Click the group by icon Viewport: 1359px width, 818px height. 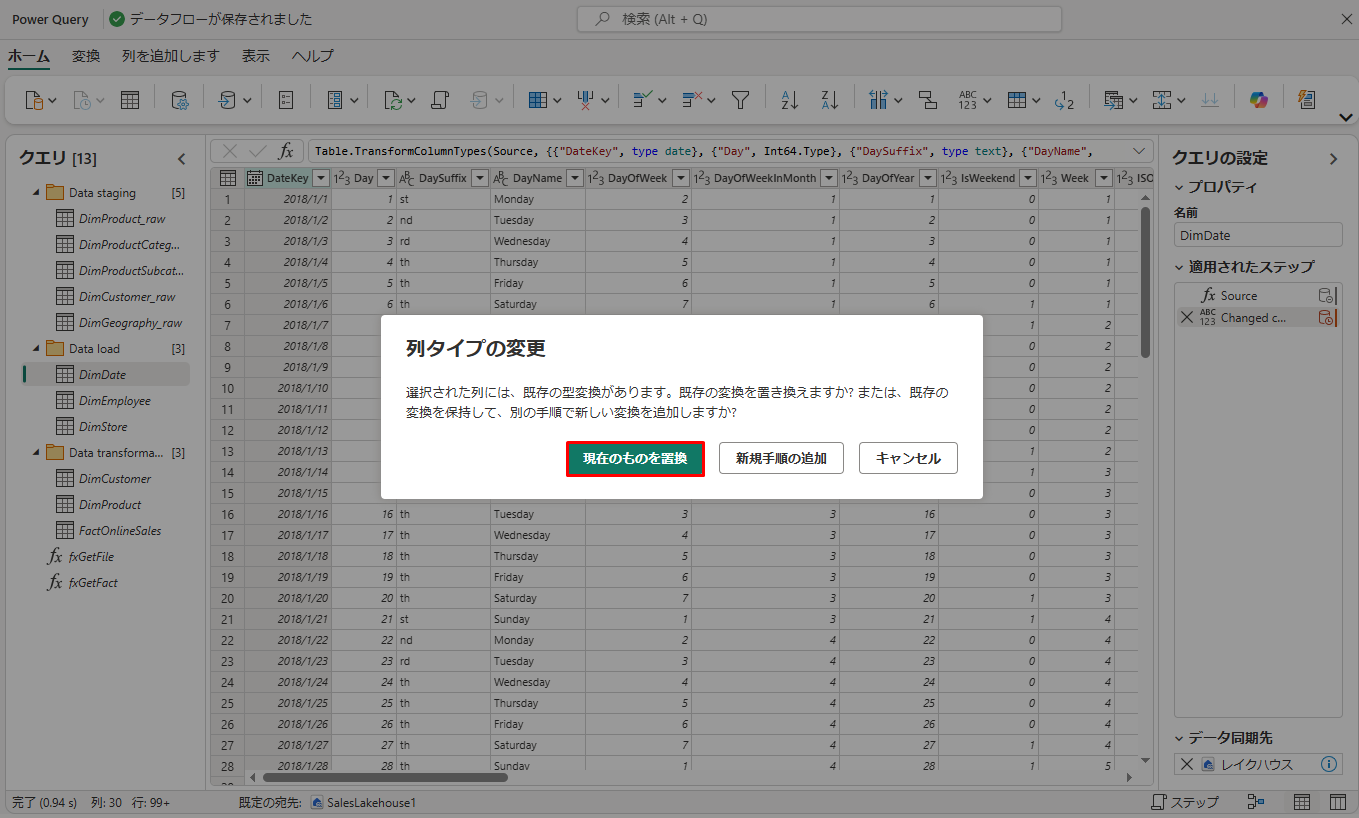[928, 100]
